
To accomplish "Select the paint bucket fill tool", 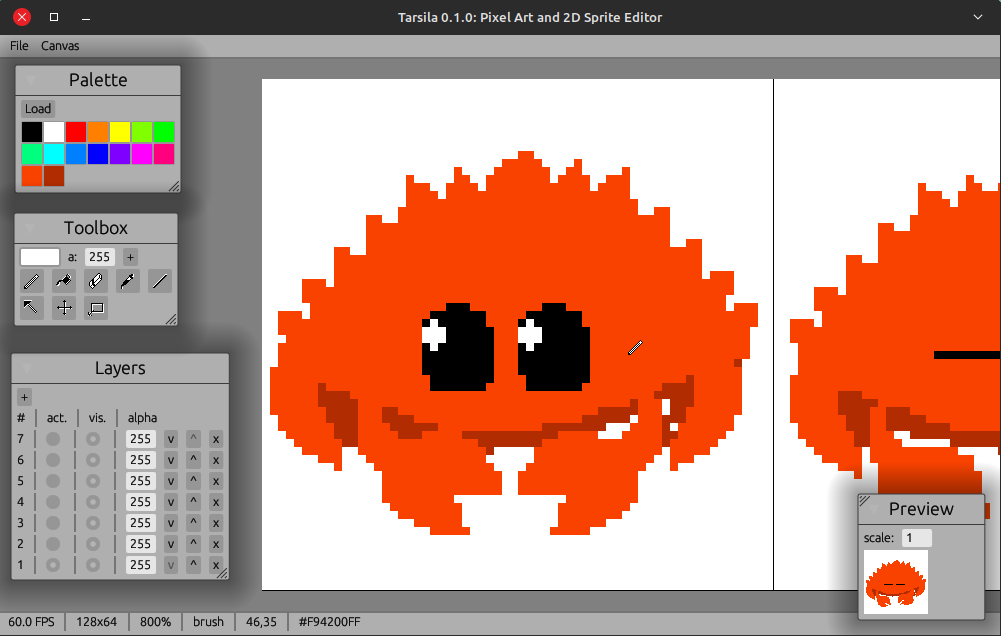I will coord(63,281).
